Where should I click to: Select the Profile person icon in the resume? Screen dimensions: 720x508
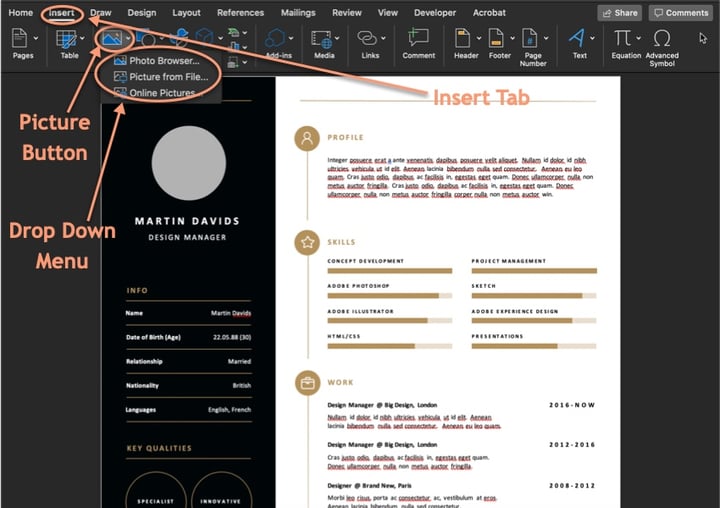coord(307,138)
